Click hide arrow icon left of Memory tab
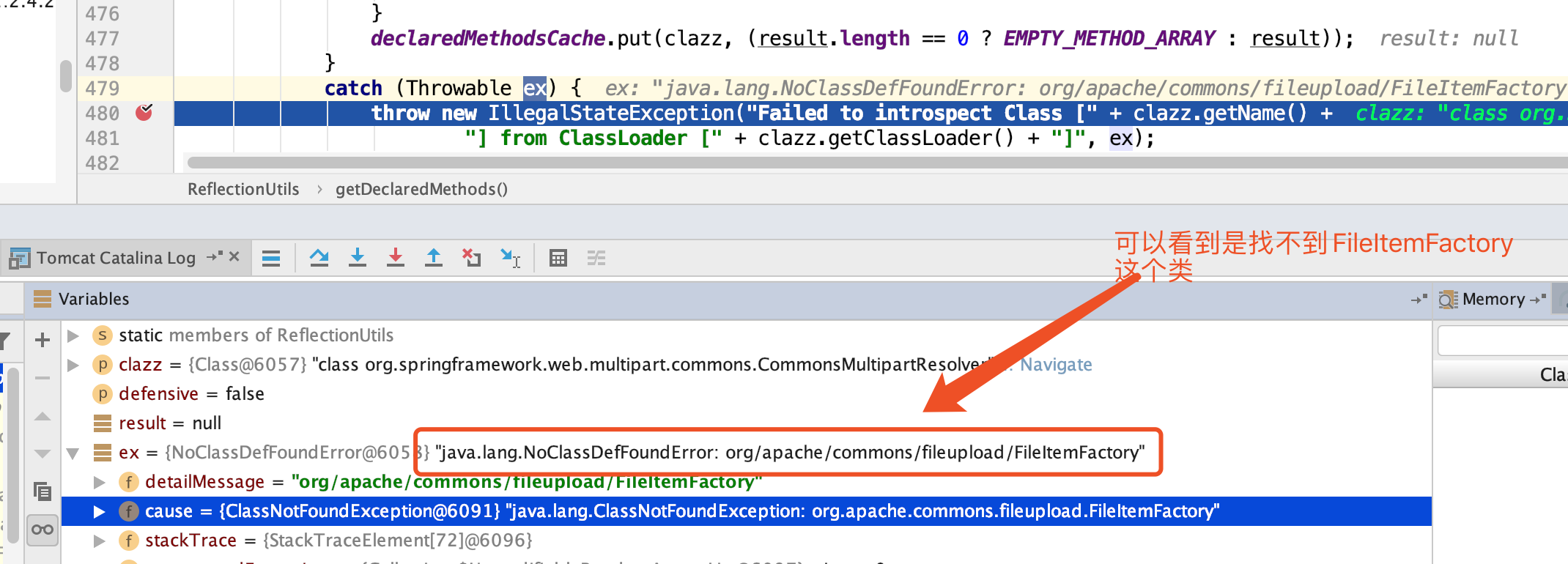The image size is (1568, 564). (1419, 299)
